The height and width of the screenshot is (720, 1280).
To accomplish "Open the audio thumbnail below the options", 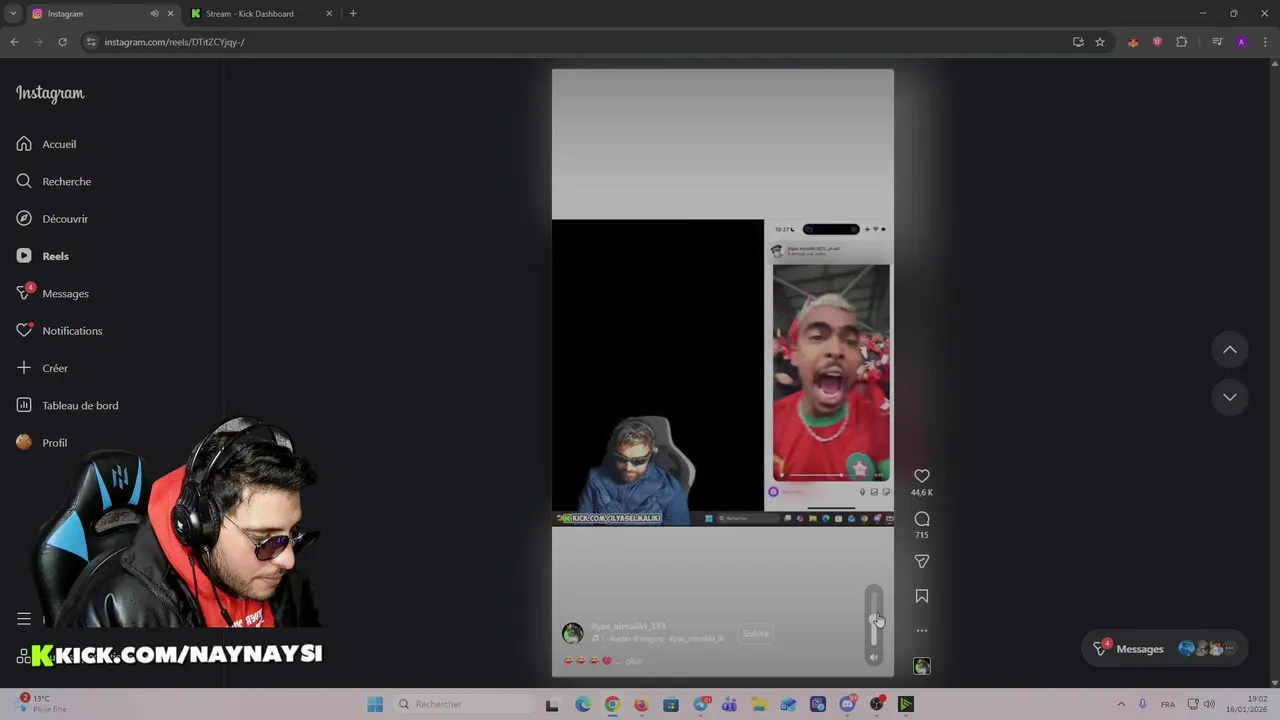I will tap(922, 666).
